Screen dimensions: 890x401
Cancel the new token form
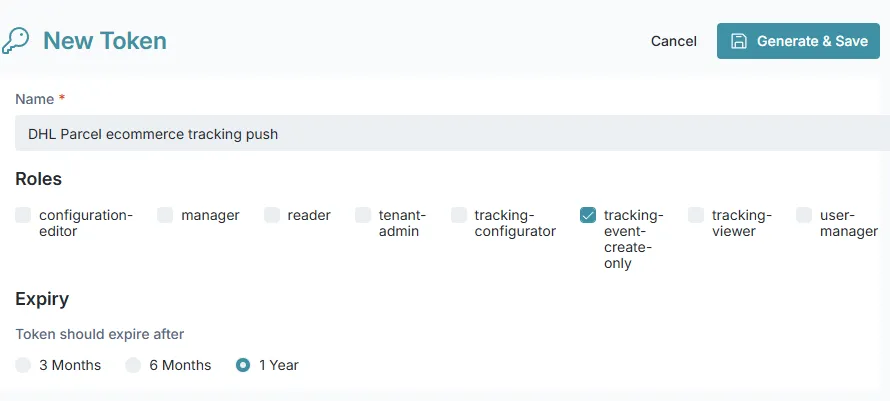(x=673, y=41)
